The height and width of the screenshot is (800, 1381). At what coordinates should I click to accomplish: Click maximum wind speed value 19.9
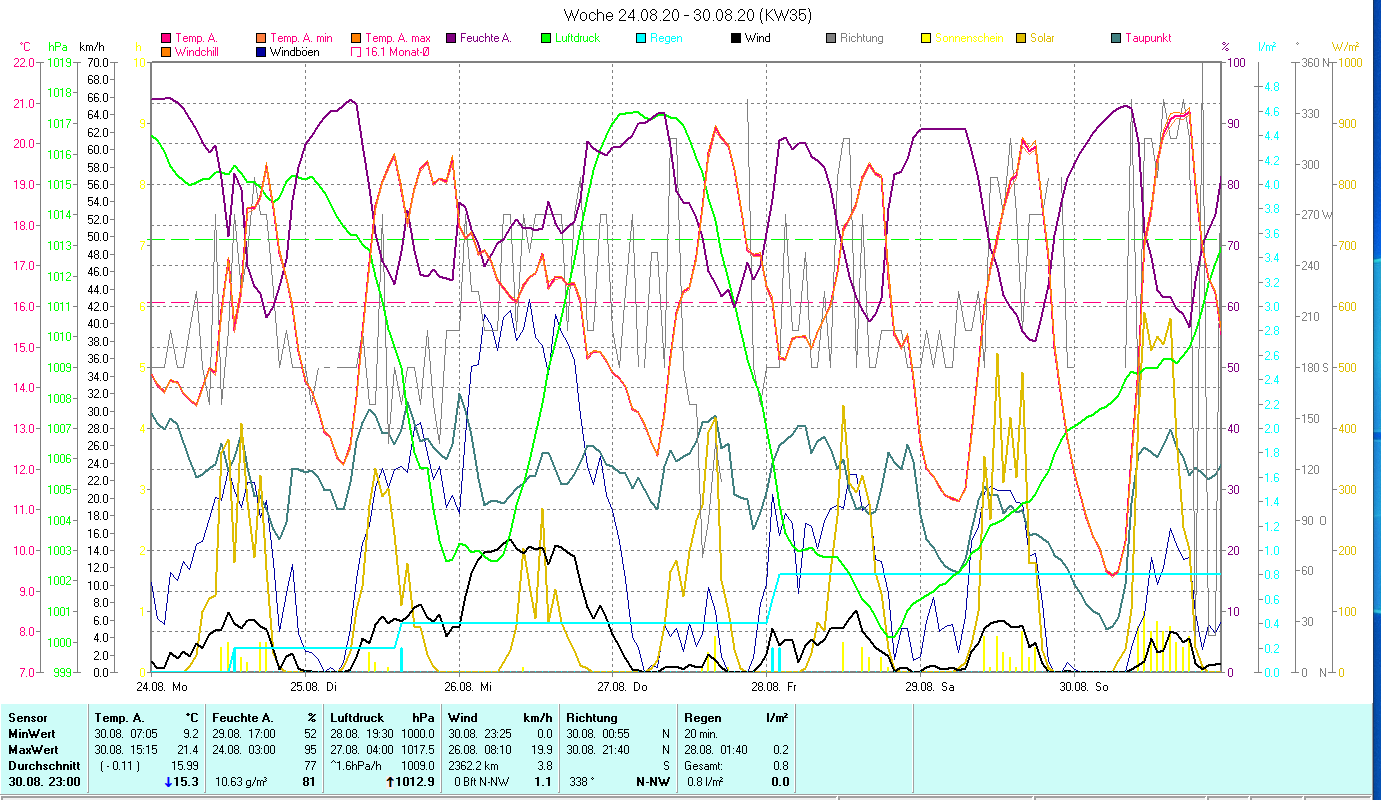click(541, 750)
